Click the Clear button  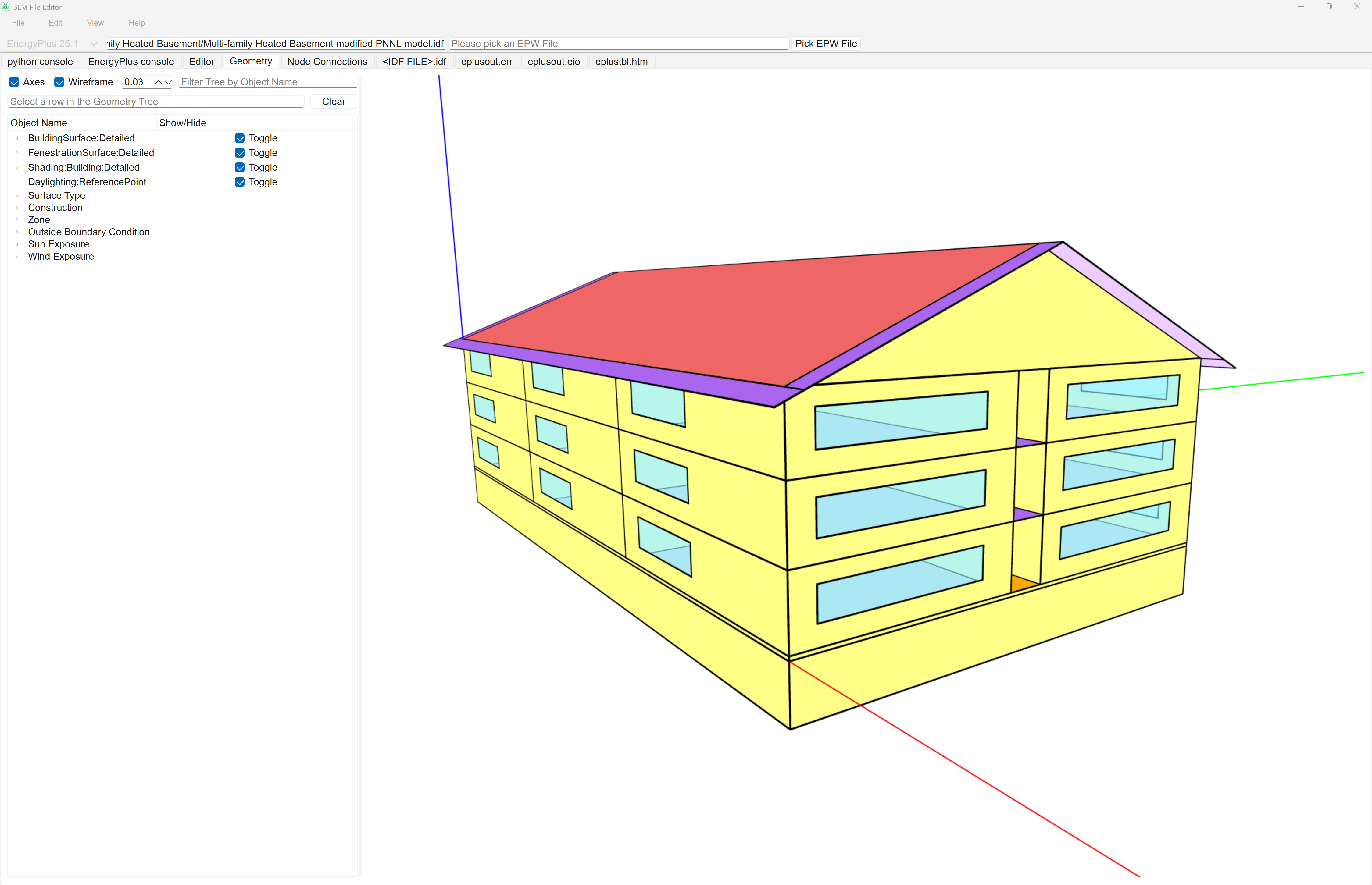pyautogui.click(x=333, y=102)
